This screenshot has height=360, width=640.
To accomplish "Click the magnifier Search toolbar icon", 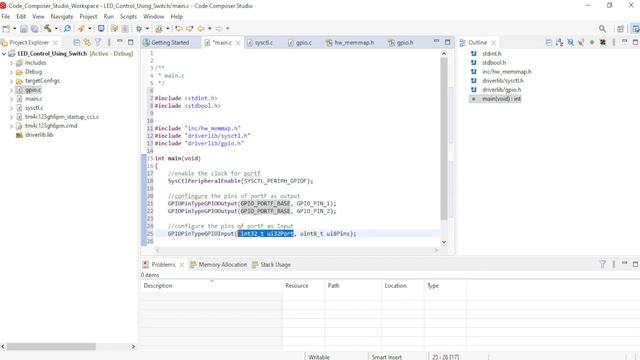I will pyautogui.click(x=67, y=29).
